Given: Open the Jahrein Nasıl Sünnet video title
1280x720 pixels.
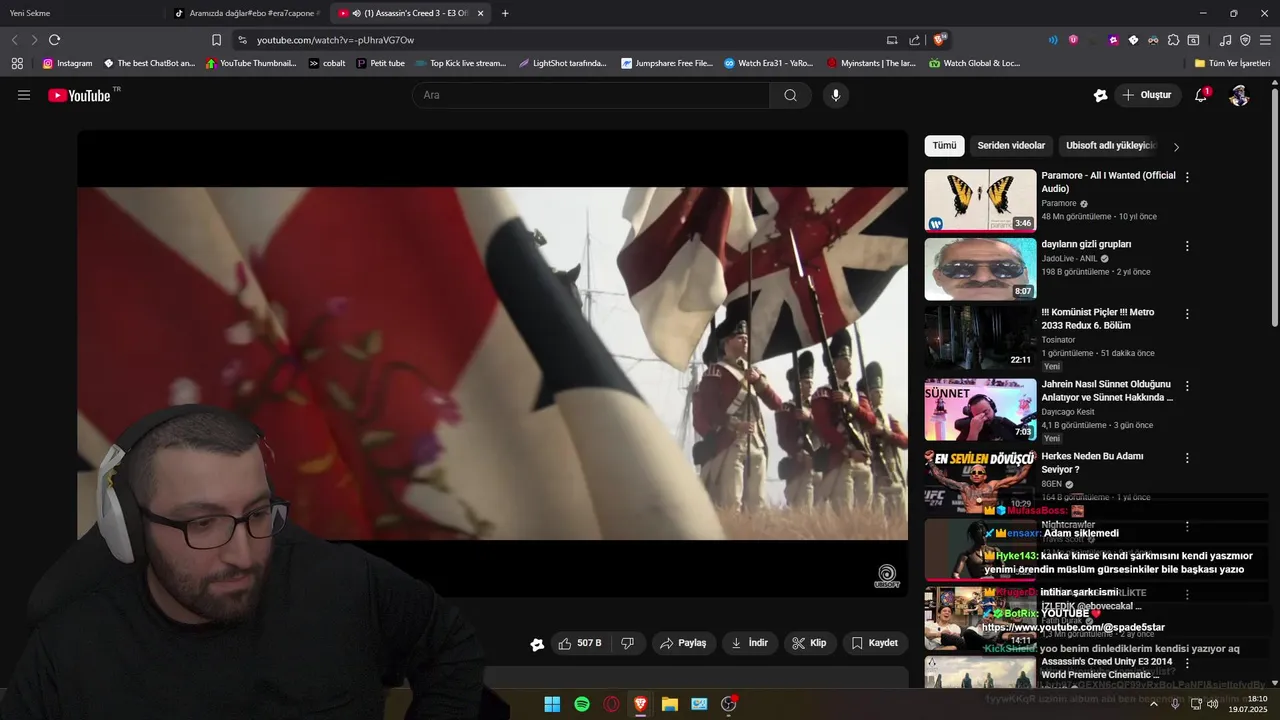Looking at the screenshot, I should pos(1107,390).
